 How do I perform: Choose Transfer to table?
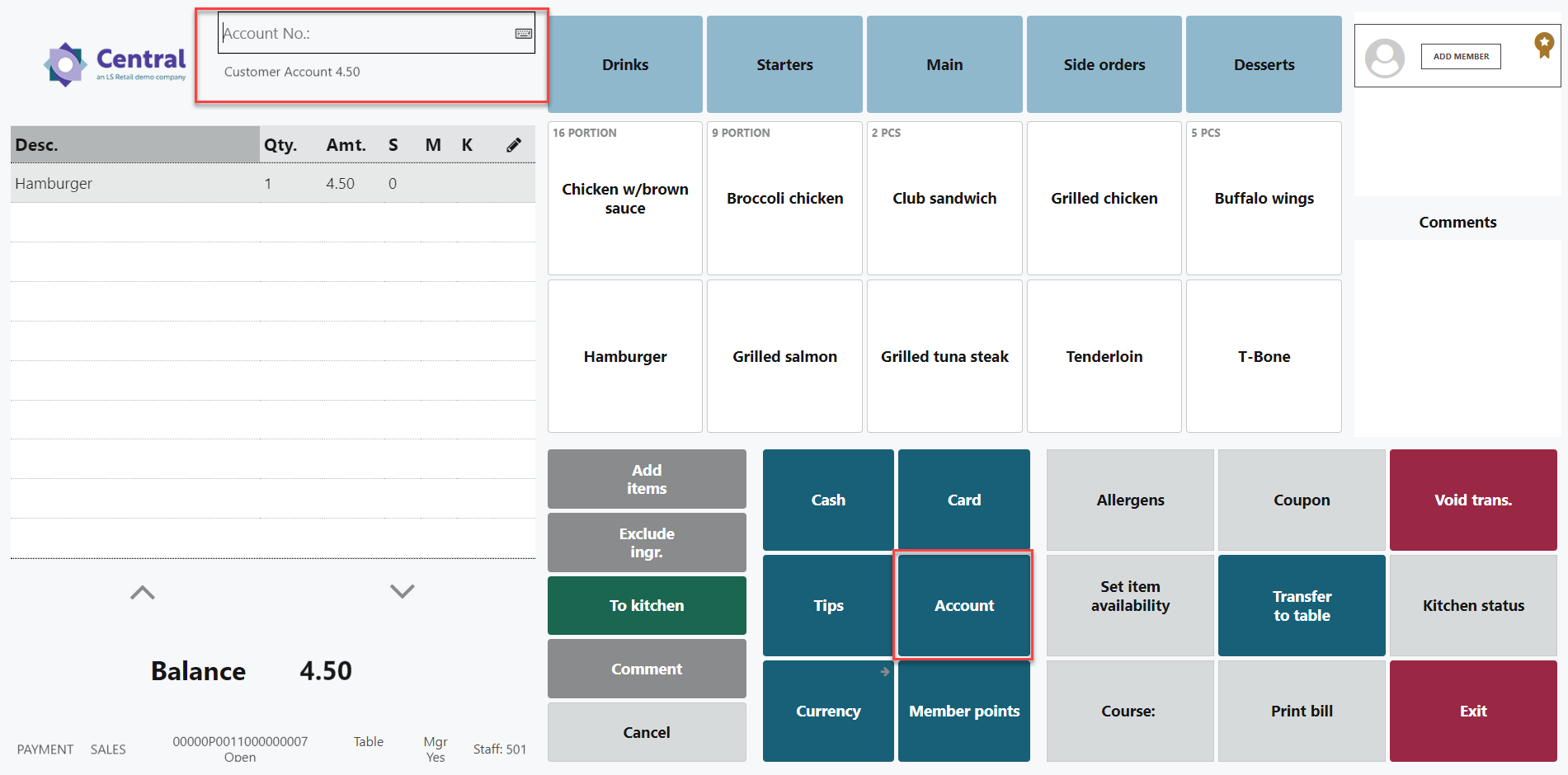1301,605
